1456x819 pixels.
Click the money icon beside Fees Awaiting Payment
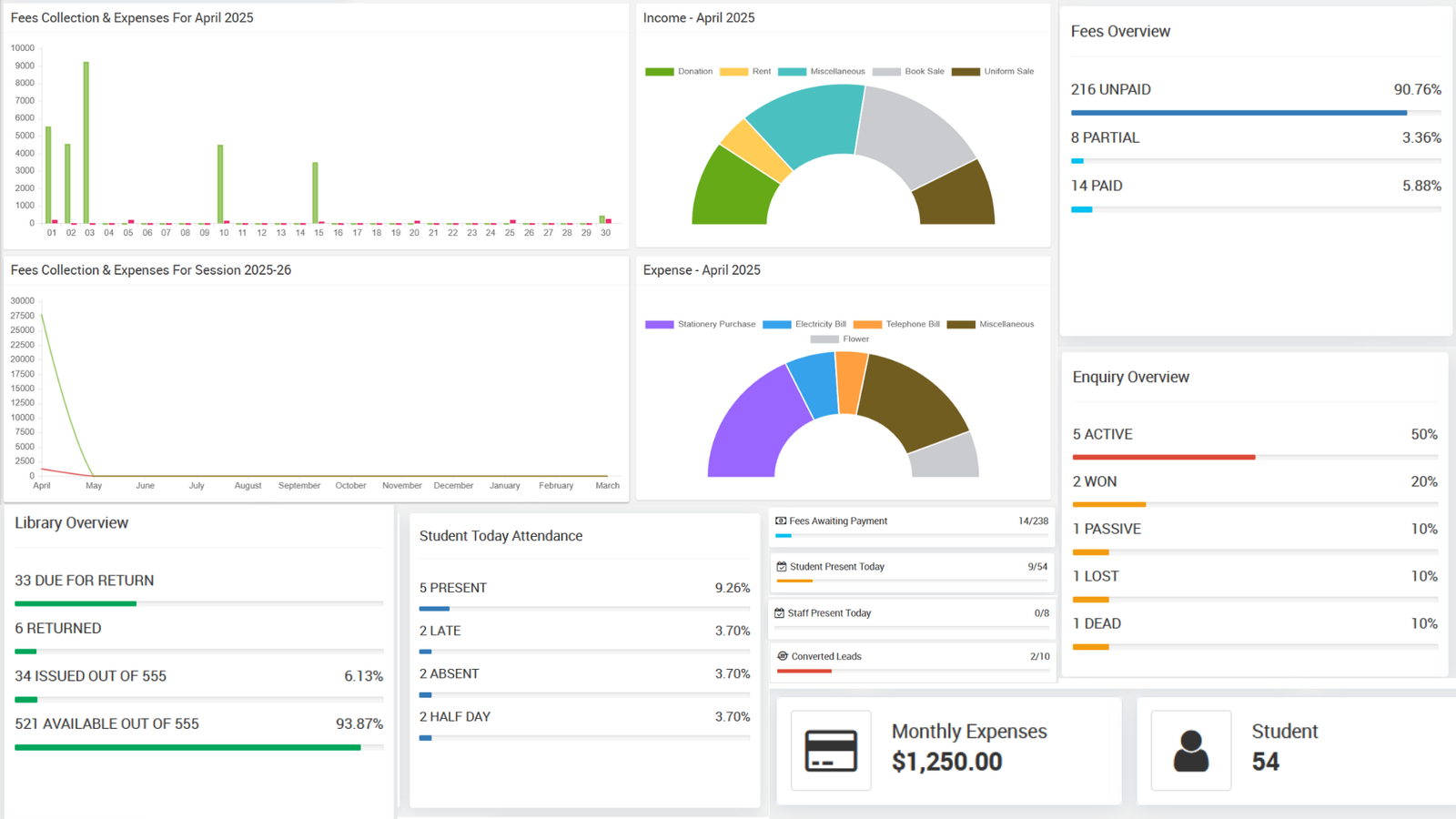tap(780, 521)
